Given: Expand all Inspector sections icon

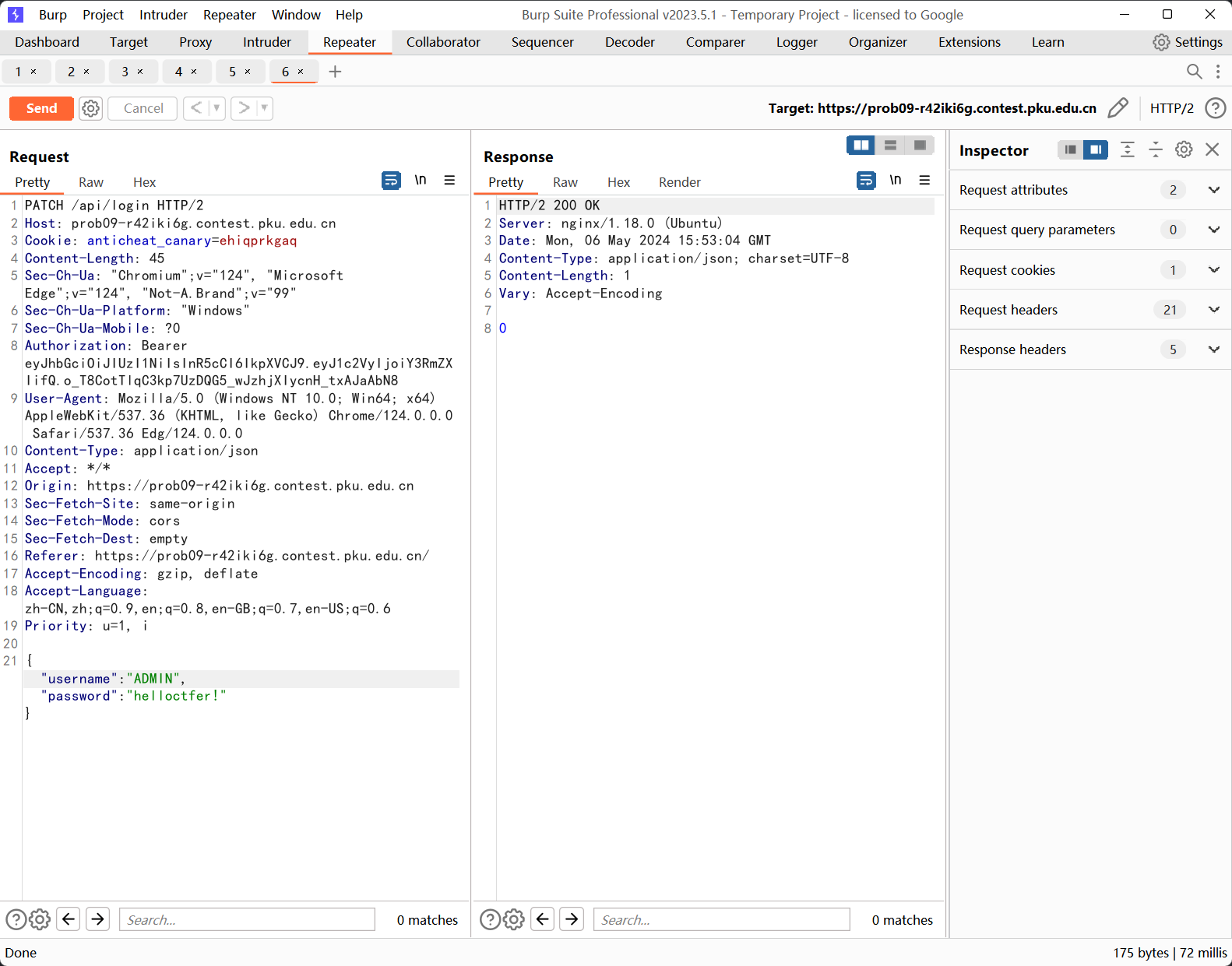Looking at the screenshot, I should [x=1127, y=149].
